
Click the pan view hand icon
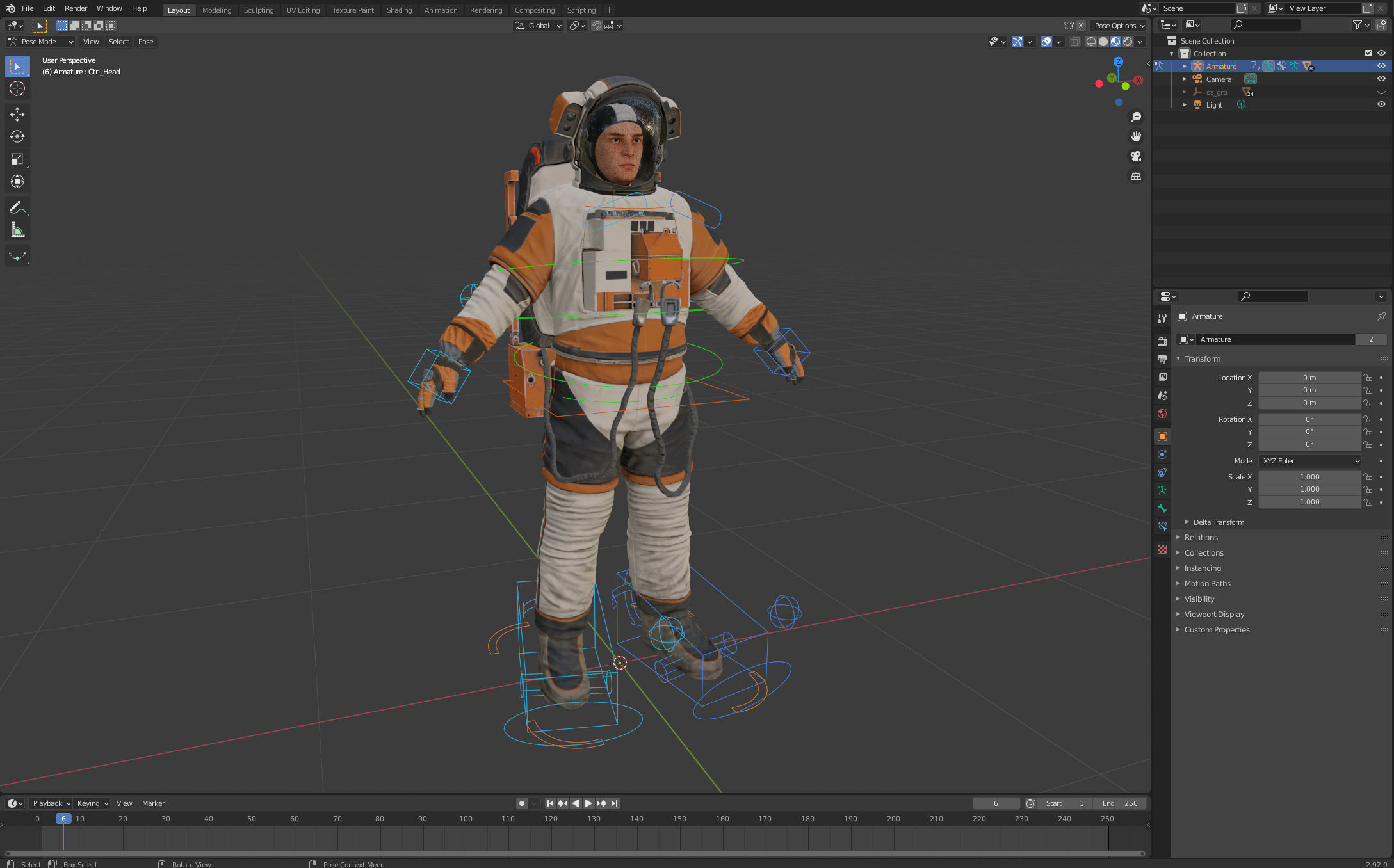(1135, 136)
